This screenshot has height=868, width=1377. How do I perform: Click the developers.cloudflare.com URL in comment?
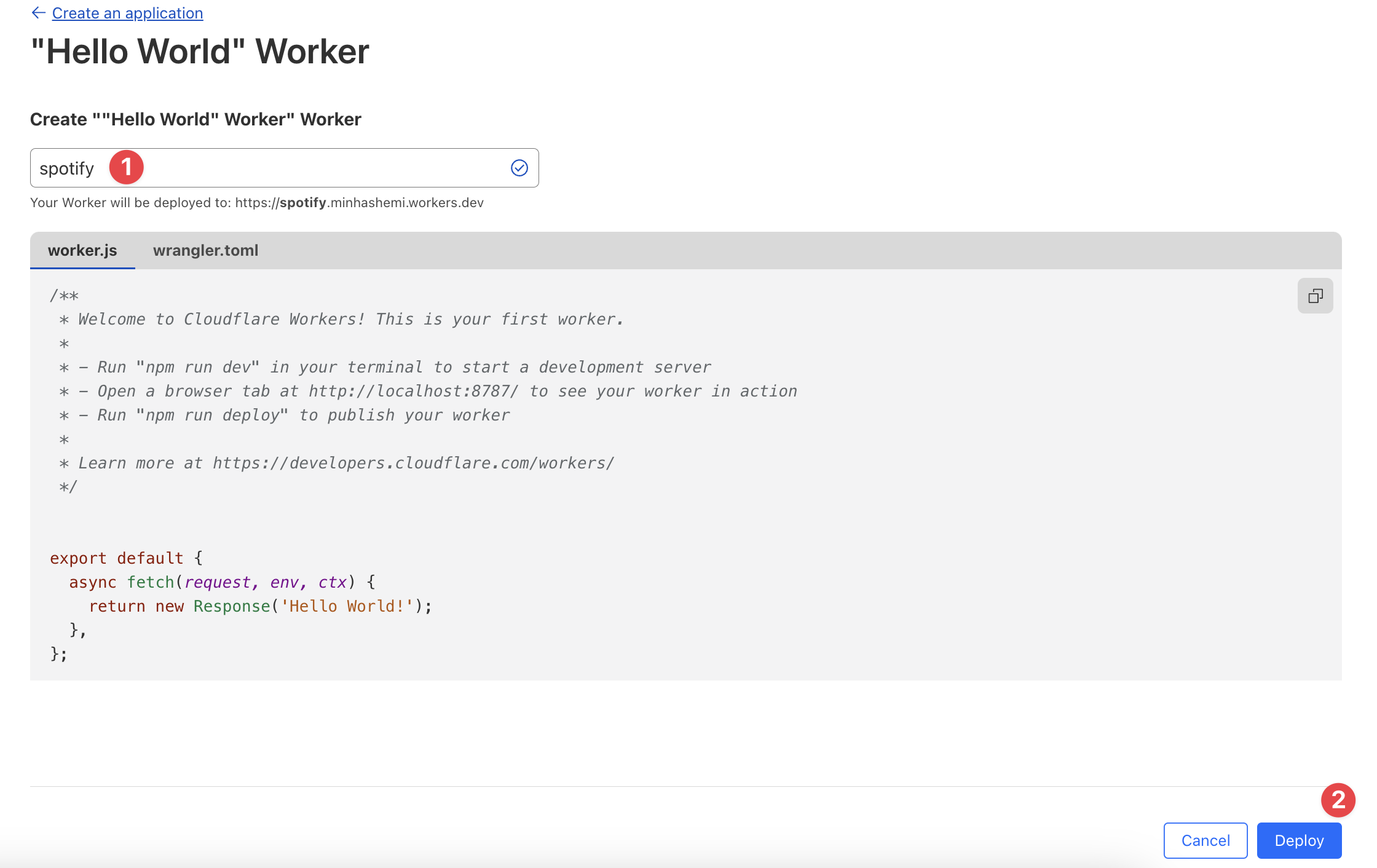413,463
